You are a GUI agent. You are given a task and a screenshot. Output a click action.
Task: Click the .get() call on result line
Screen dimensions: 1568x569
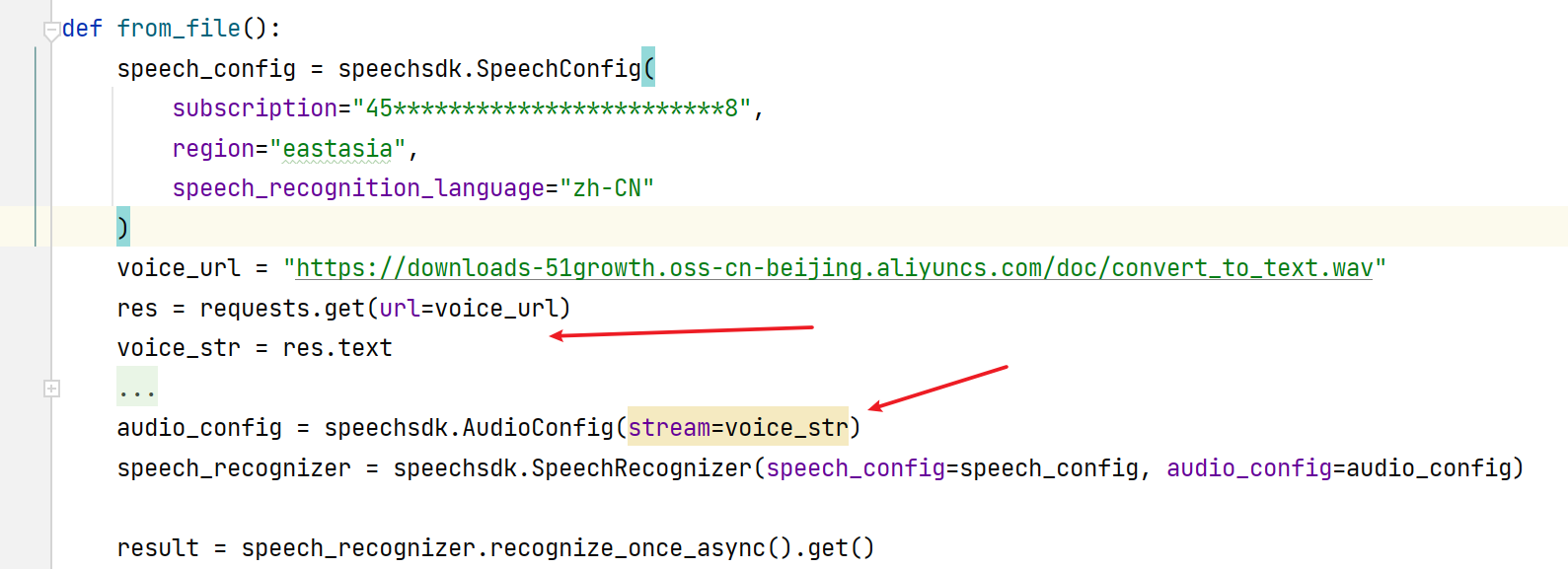(835, 548)
